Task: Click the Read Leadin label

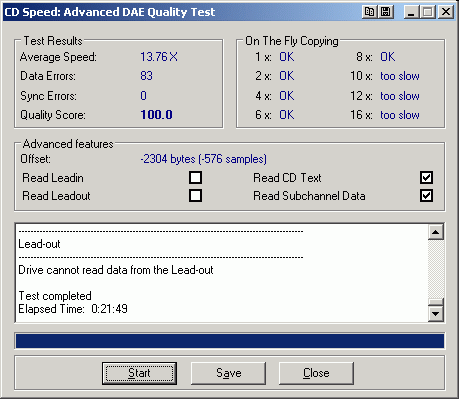Action: pos(53,178)
